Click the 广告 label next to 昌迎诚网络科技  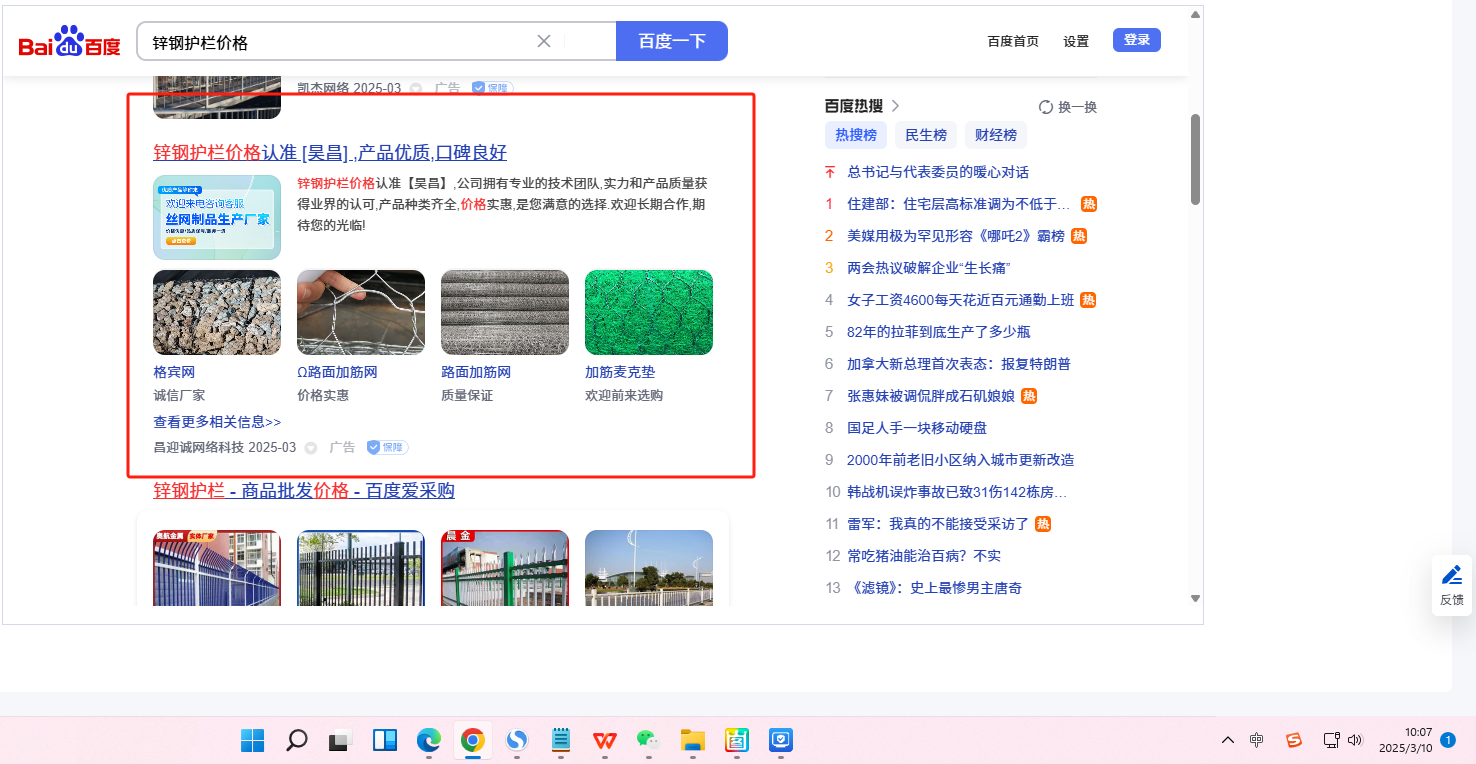point(342,447)
